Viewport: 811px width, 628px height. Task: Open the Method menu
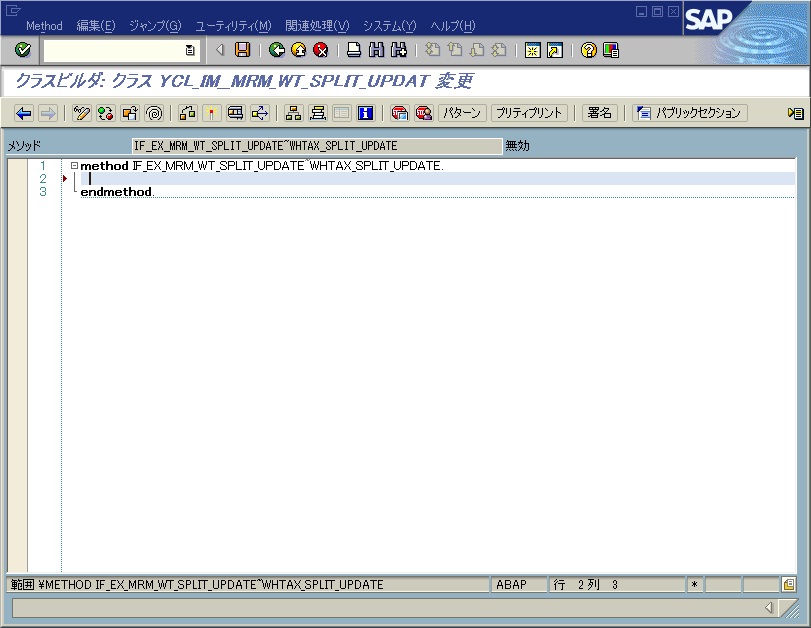[44, 25]
